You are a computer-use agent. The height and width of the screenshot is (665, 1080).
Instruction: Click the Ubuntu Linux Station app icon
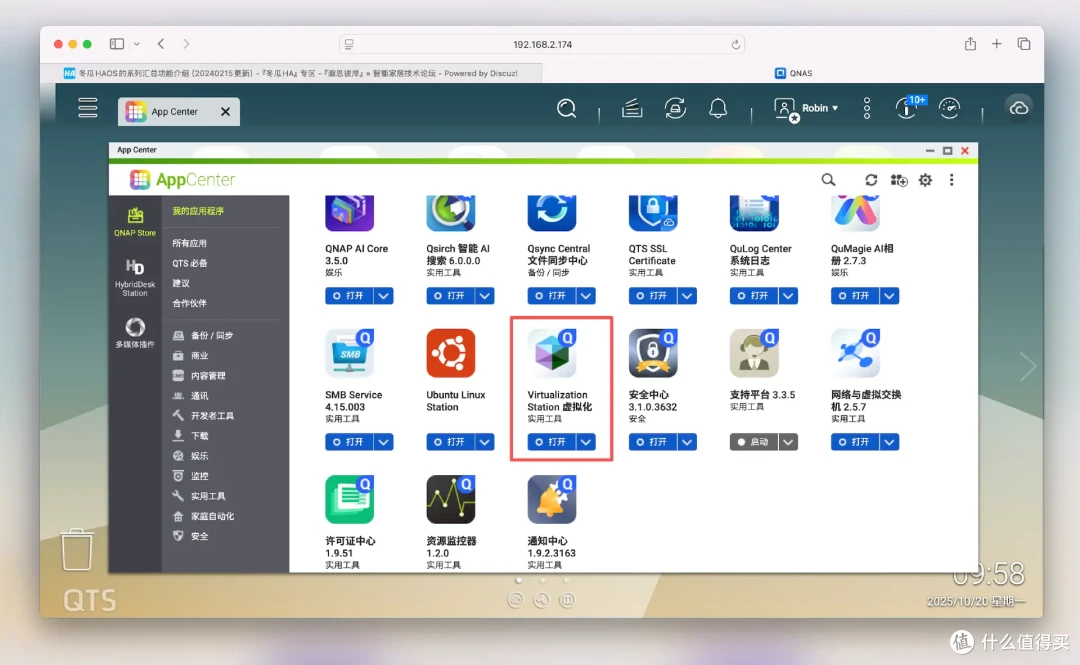450,353
